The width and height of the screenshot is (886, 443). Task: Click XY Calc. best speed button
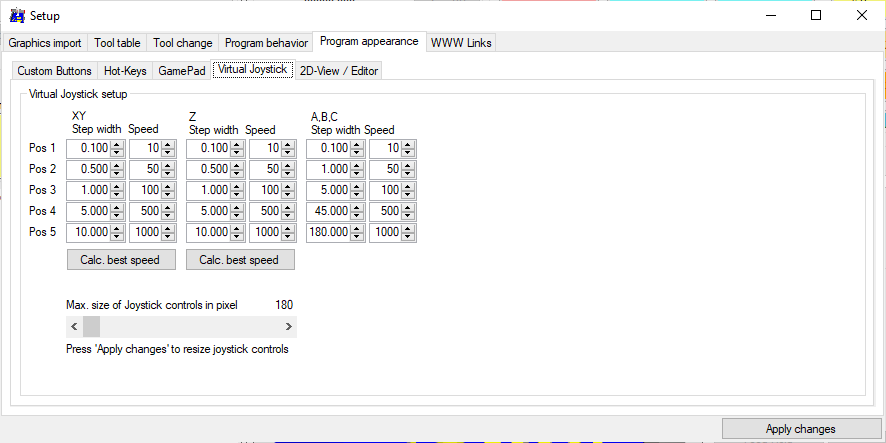click(121, 260)
